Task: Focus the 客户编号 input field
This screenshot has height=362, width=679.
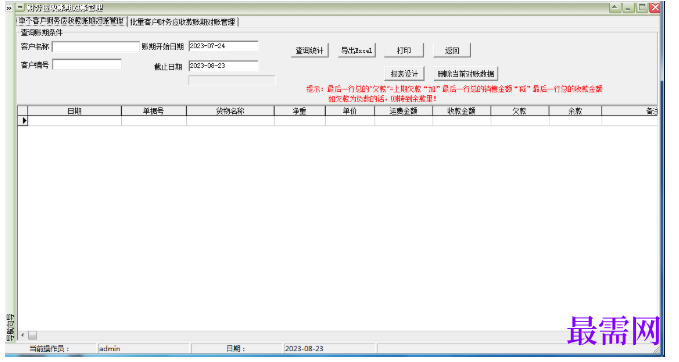Action: click(87, 65)
